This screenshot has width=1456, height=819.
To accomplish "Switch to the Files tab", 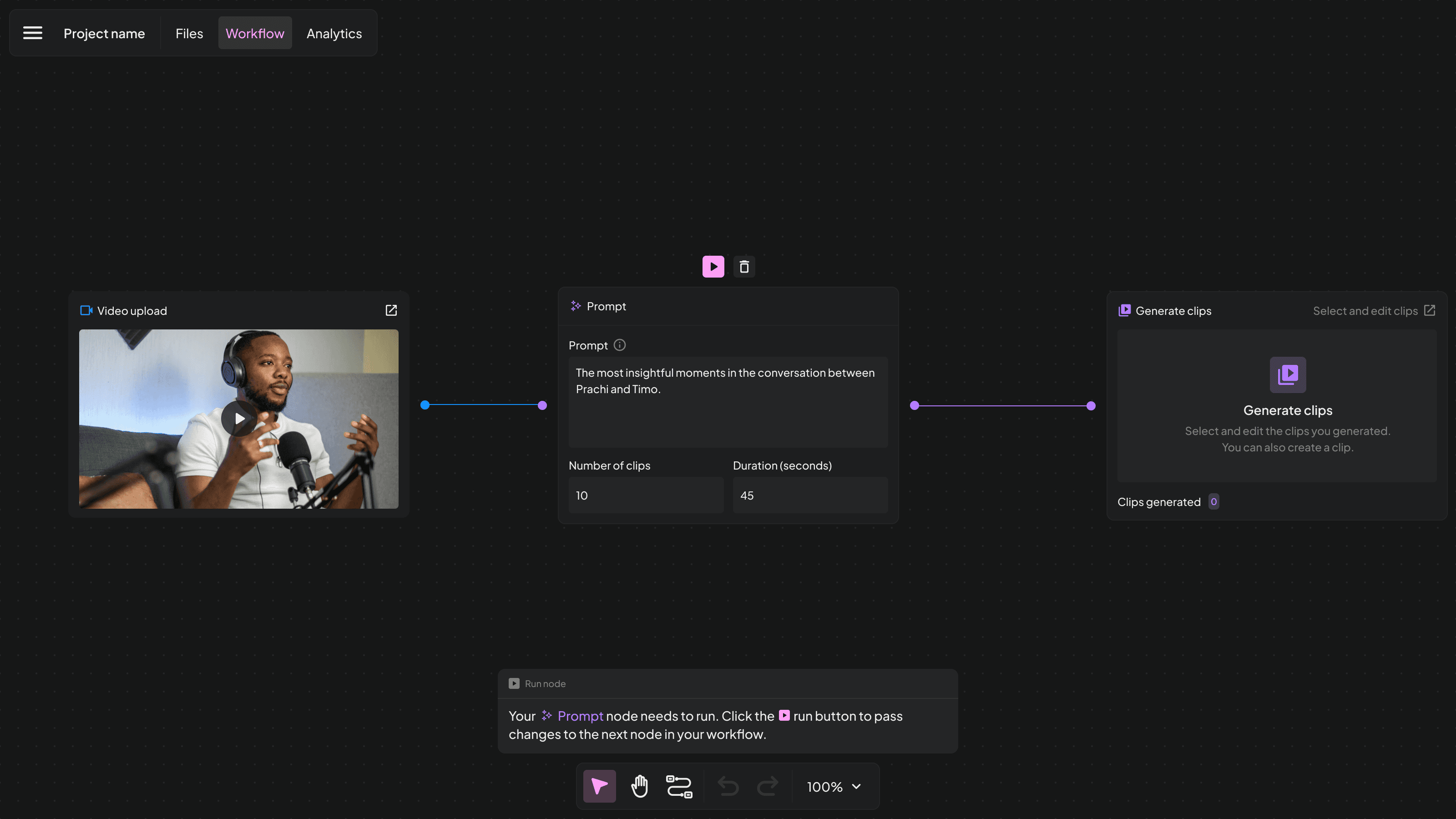I will [189, 33].
